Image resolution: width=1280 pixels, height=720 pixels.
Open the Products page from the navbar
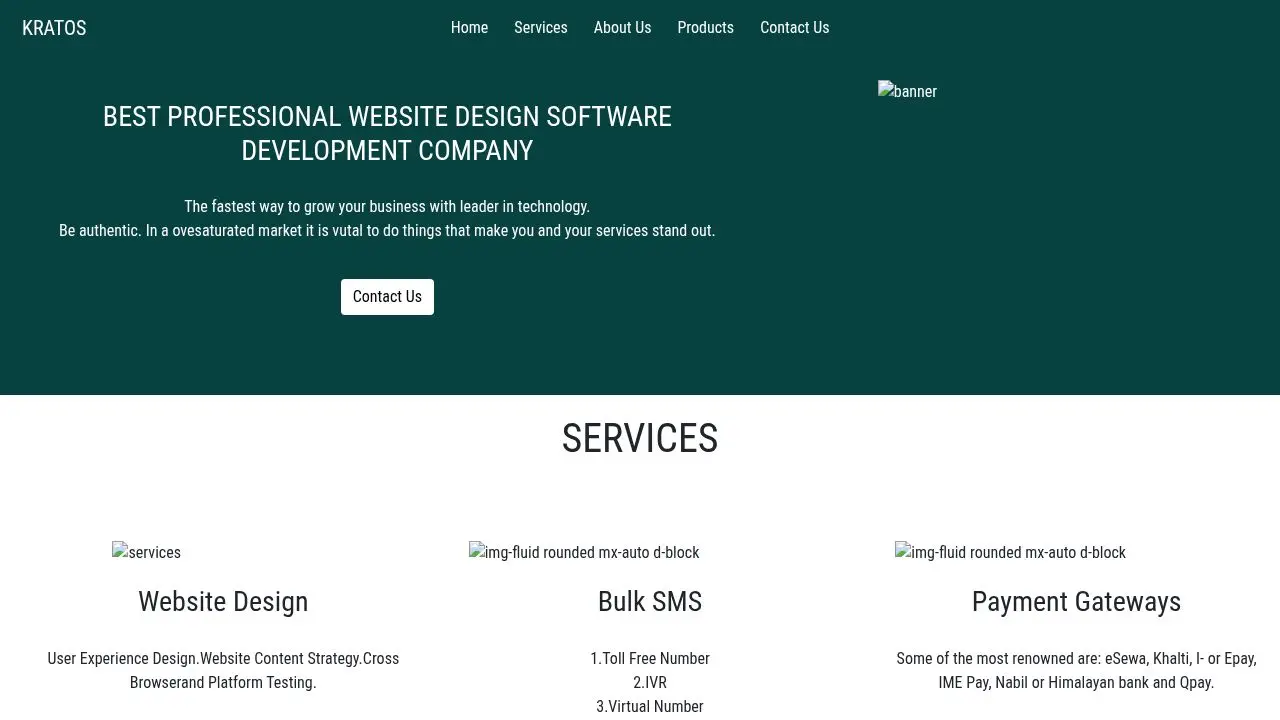(705, 27)
